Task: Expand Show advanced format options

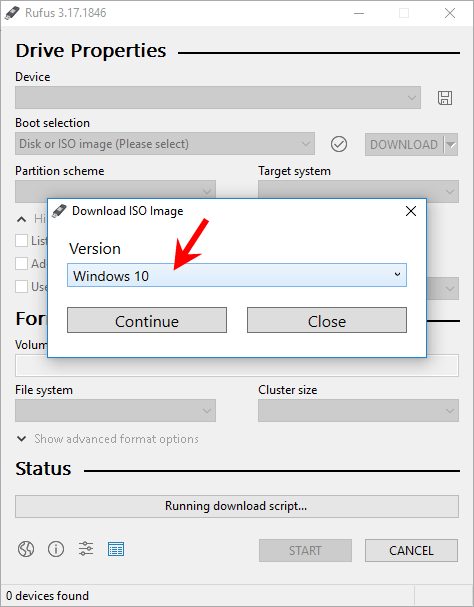Action: coord(108,439)
